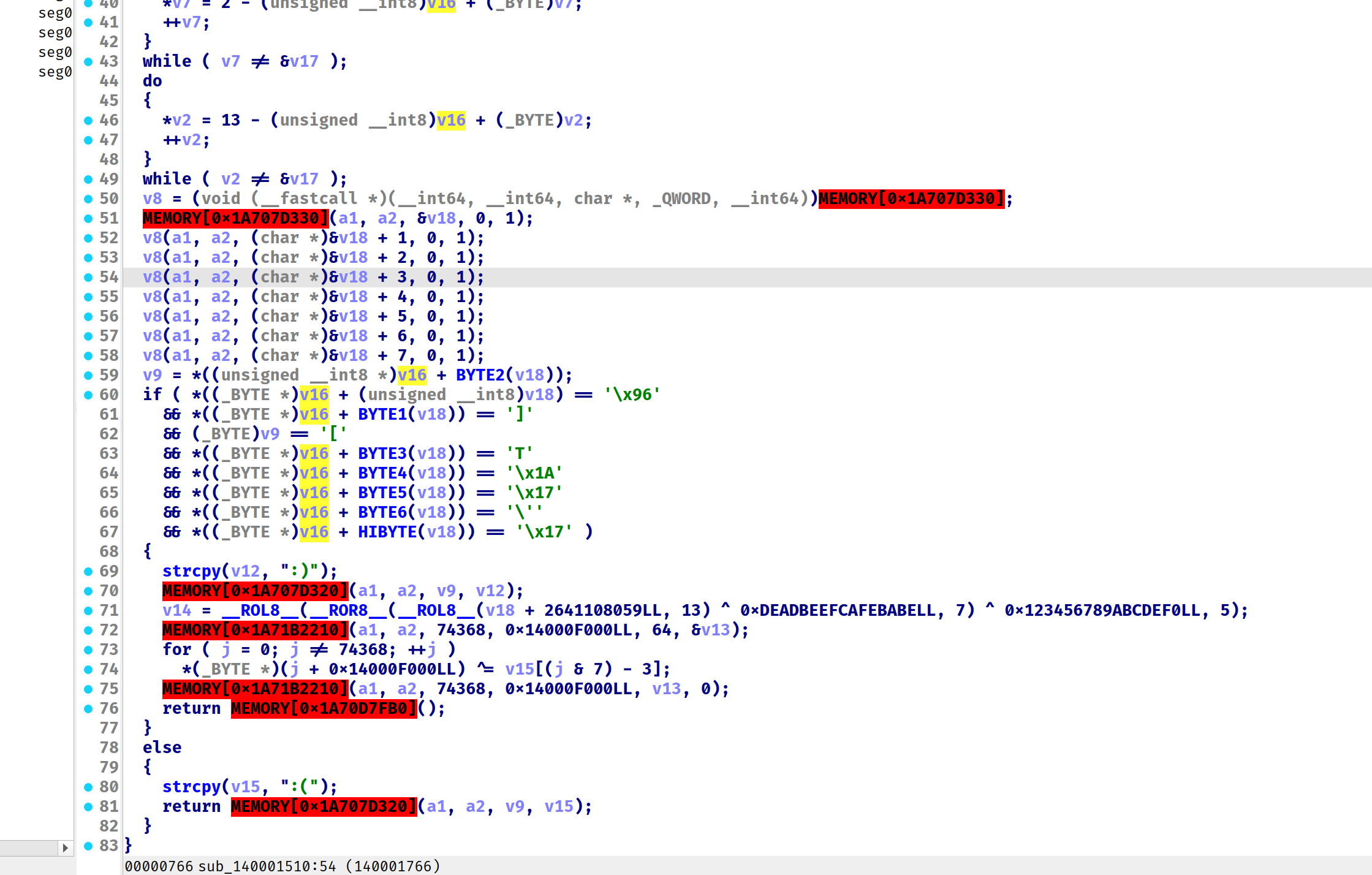The width and height of the screenshot is (1372, 875).
Task: Click BYTE1 macro on line 61
Action: click(x=382, y=414)
